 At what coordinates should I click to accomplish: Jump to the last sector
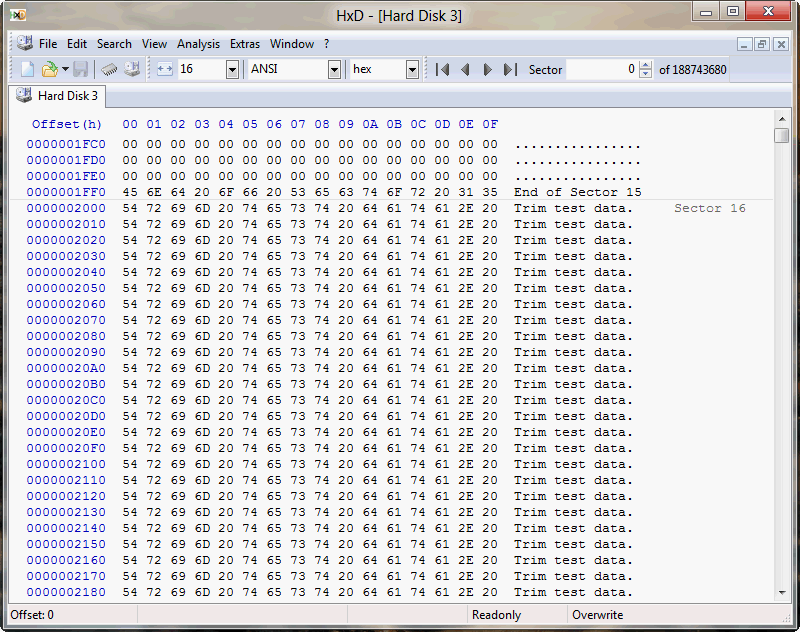click(509, 69)
